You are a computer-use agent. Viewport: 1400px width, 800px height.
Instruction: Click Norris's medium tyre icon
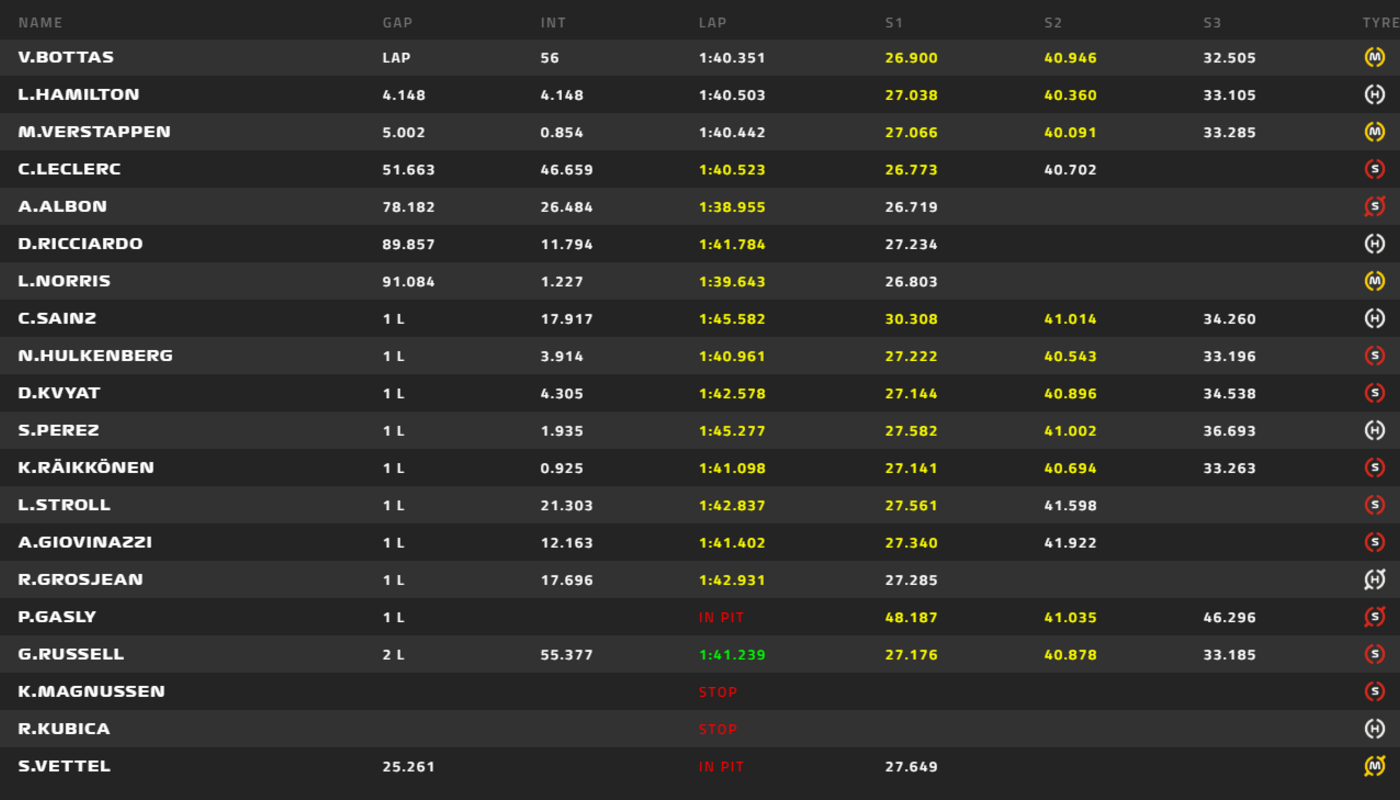point(1374,282)
